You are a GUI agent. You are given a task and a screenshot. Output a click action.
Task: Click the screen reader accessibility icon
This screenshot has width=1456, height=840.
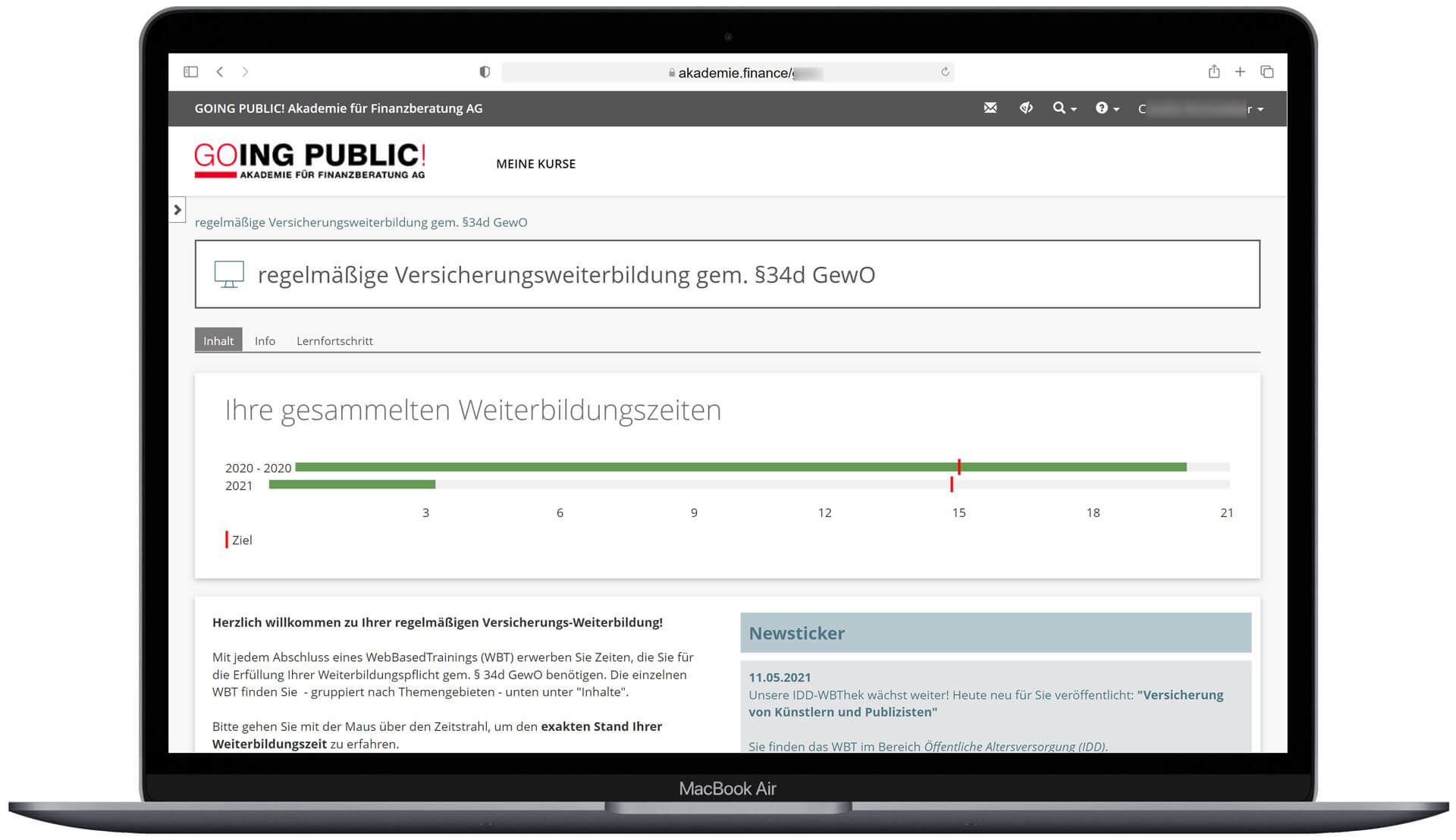point(1025,108)
